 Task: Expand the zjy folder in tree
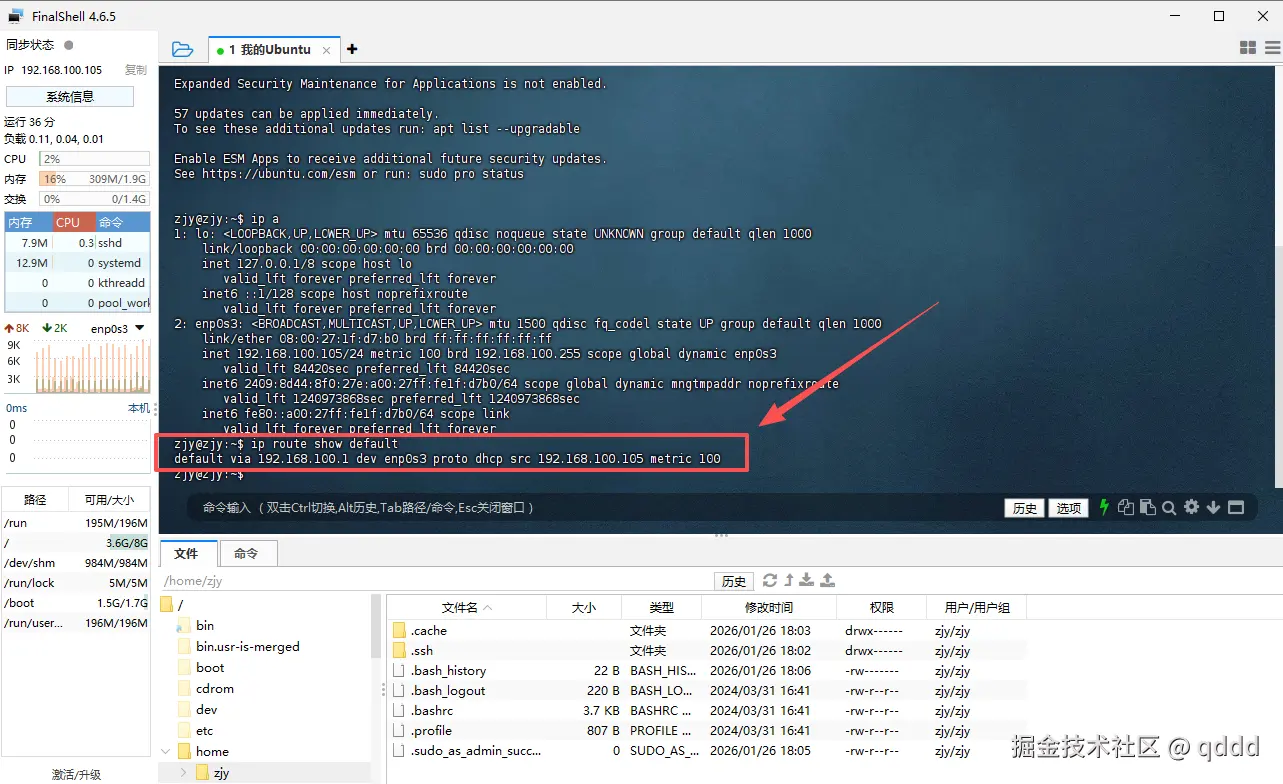pos(183,772)
